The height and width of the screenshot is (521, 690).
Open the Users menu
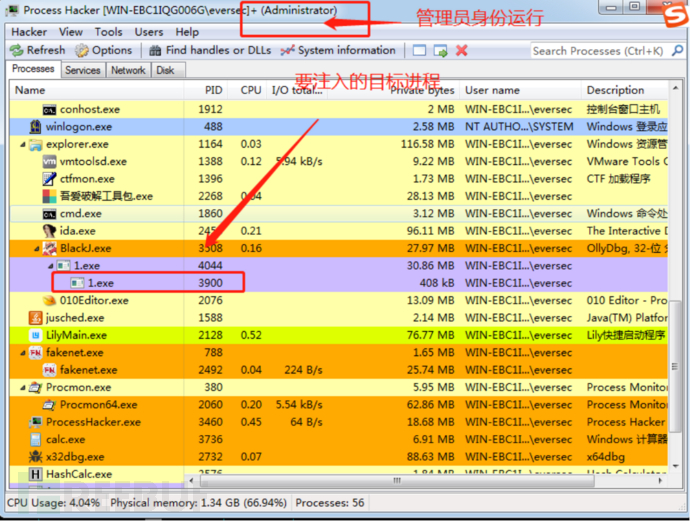click(149, 32)
